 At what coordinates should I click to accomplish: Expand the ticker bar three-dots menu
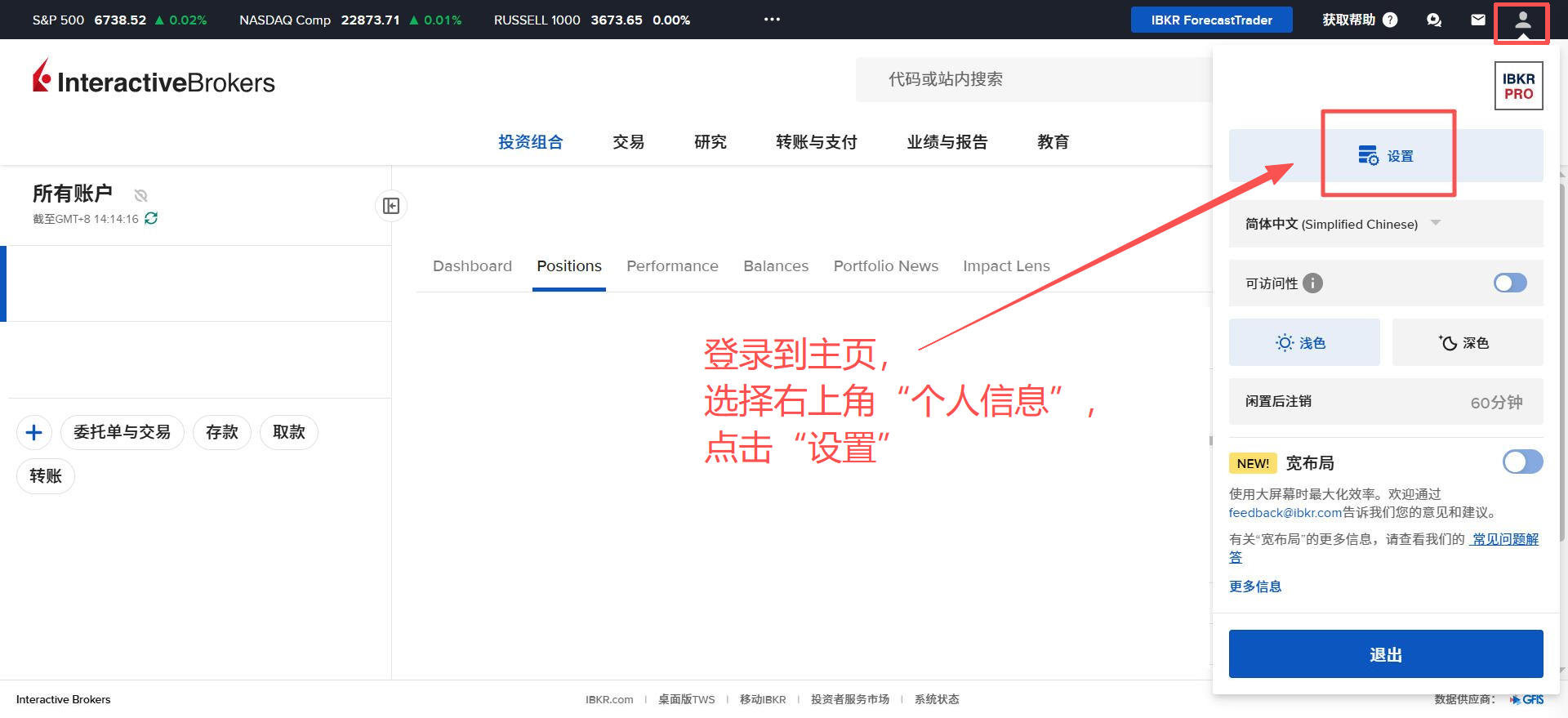point(772,20)
